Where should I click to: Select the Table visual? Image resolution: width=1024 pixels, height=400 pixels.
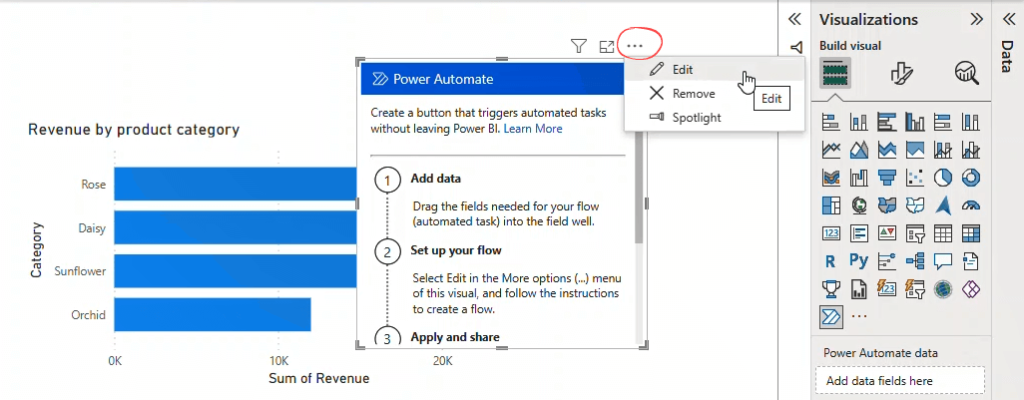coord(944,233)
